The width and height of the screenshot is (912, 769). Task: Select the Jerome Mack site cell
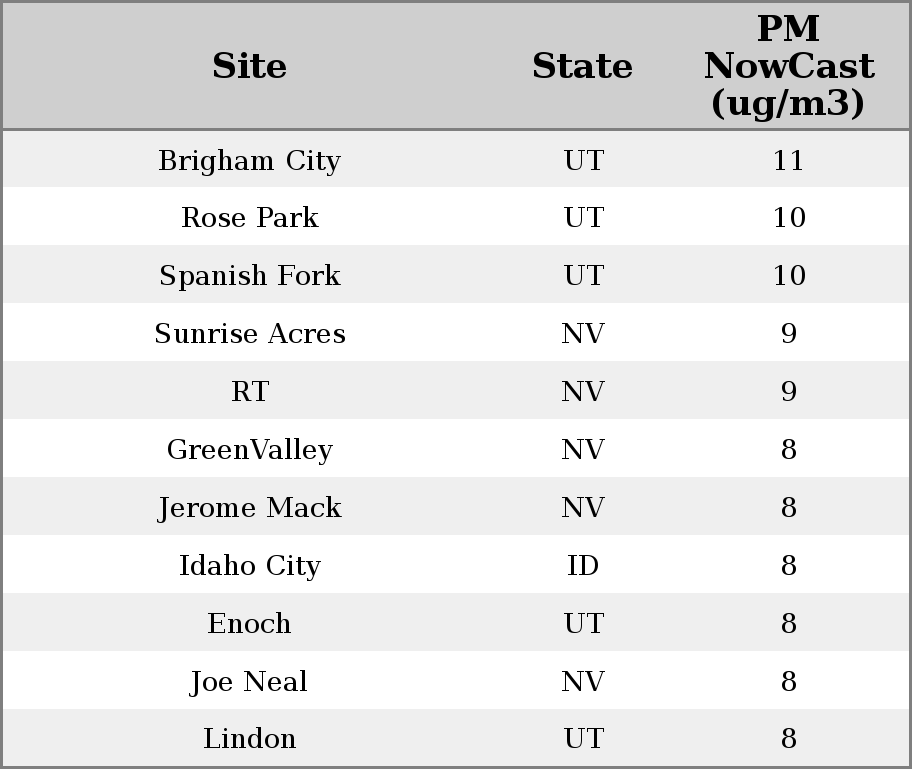(250, 508)
